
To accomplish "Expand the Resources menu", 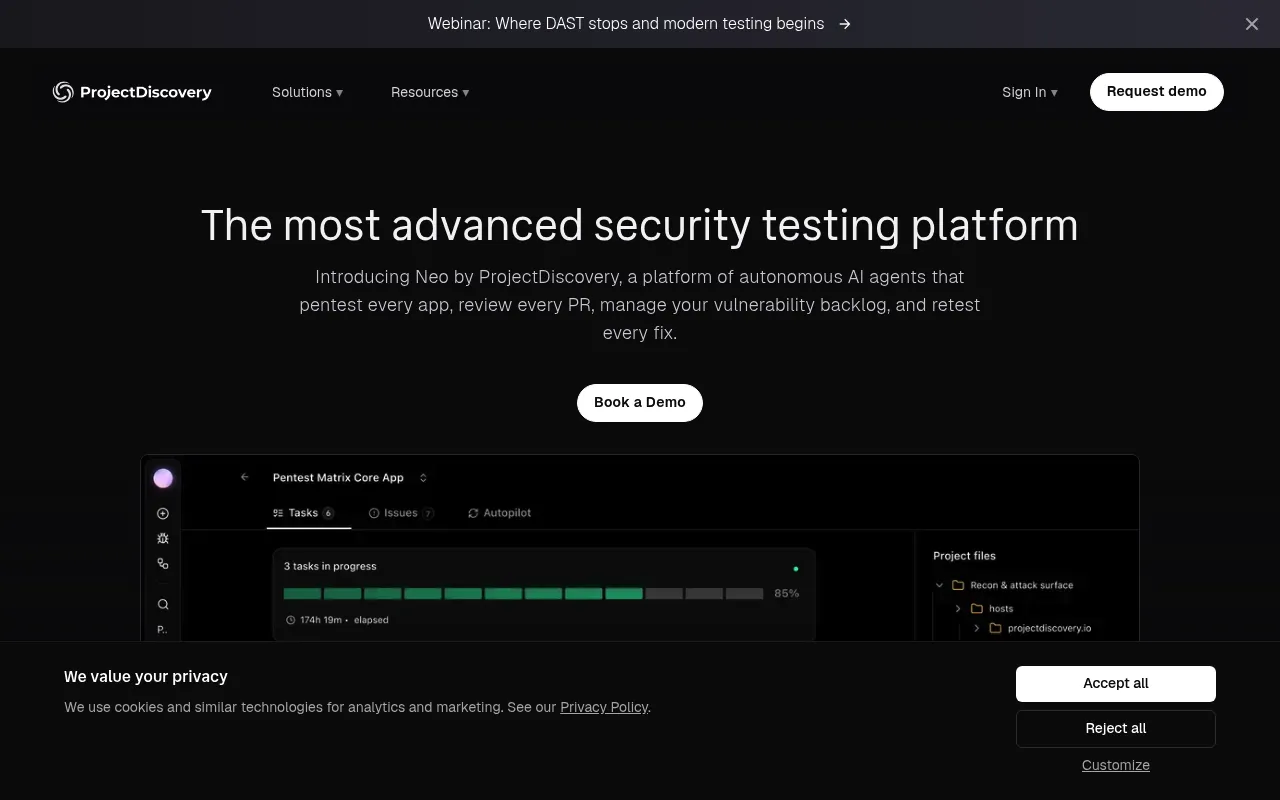I will tap(430, 92).
